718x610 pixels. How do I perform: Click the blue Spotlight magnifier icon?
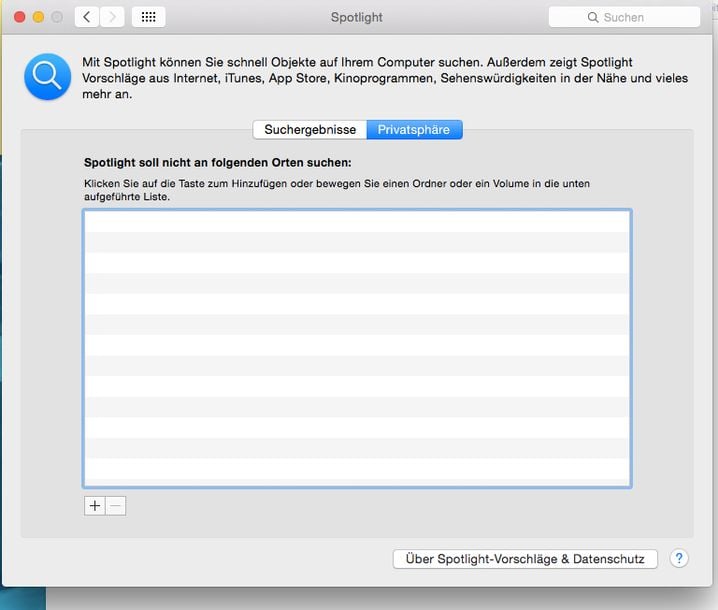(48, 76)
